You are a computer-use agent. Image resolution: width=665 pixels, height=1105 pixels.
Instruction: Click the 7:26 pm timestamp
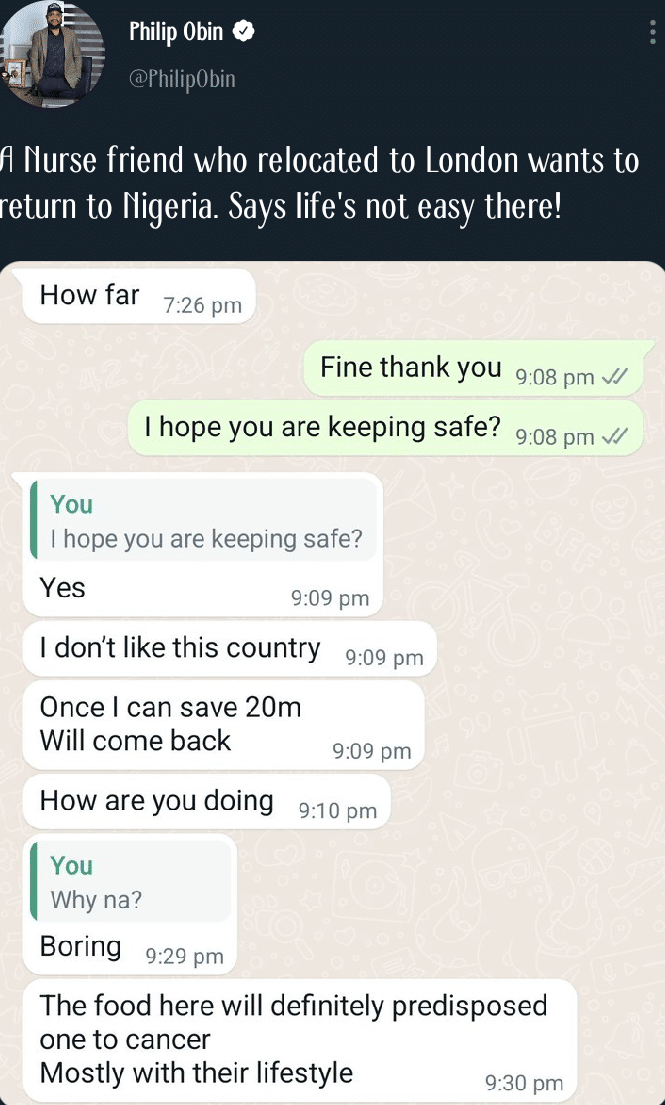click(202, 306)
